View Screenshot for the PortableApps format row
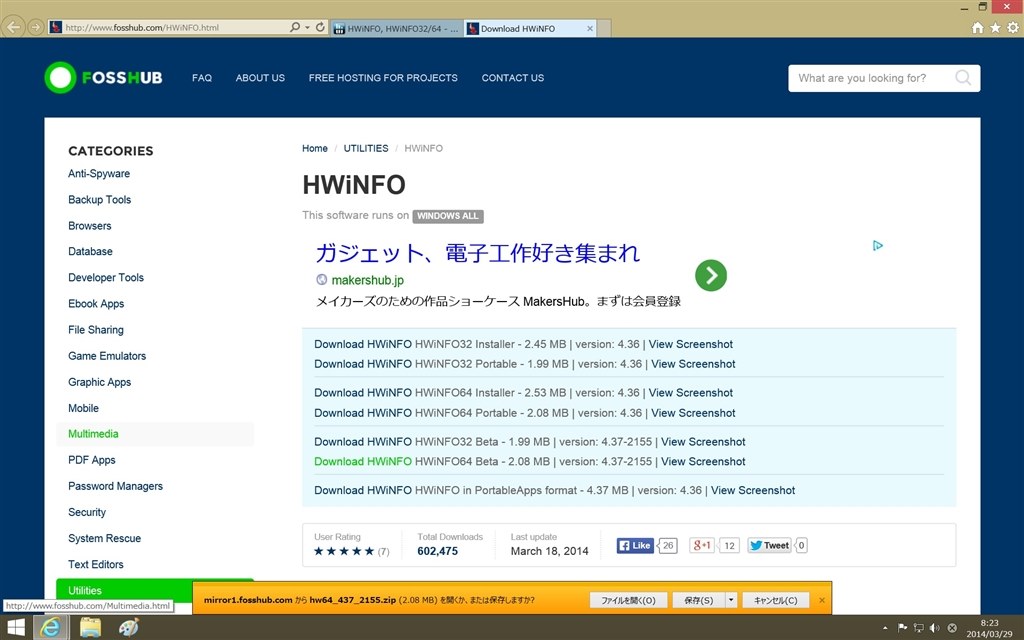Screen dimensions: 1024x640 (753, 490)
